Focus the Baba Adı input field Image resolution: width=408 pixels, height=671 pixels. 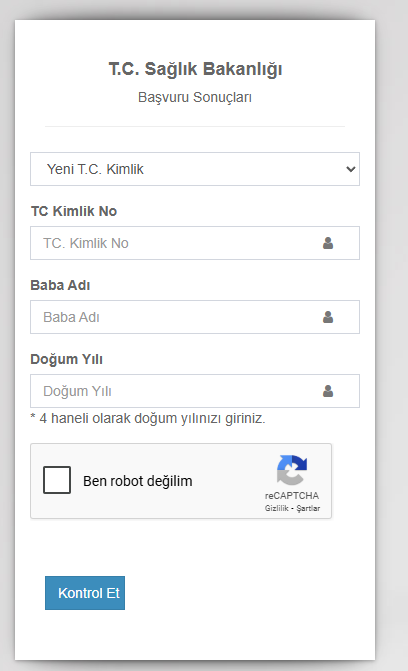point(195,317)
